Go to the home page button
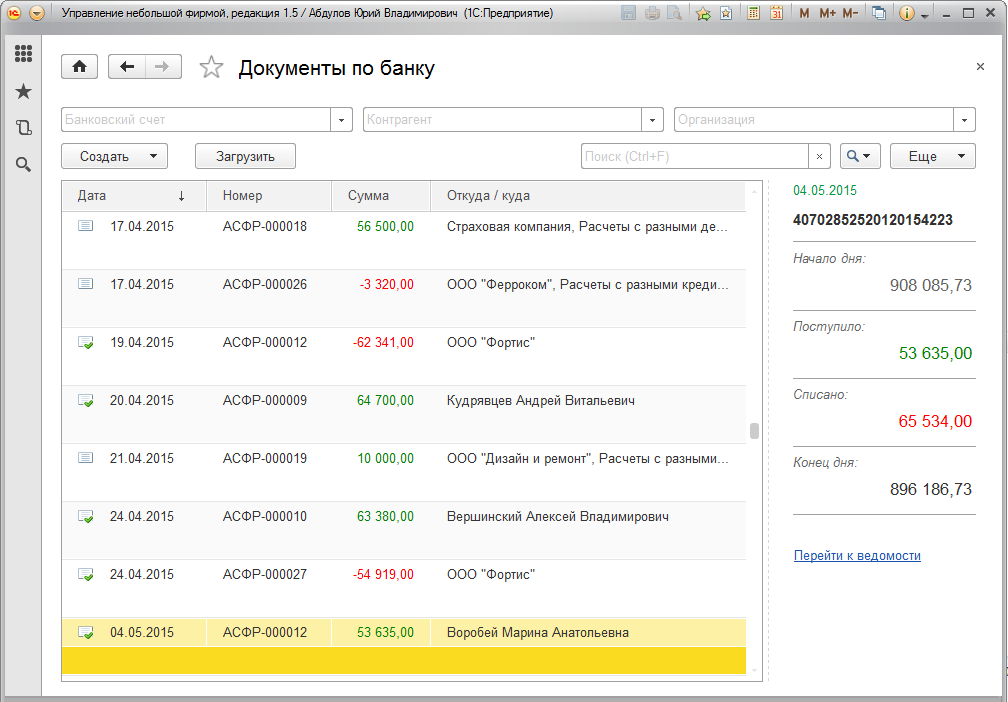The height and width of the screenshot is (702, 1008). click(x=79, y=67)
